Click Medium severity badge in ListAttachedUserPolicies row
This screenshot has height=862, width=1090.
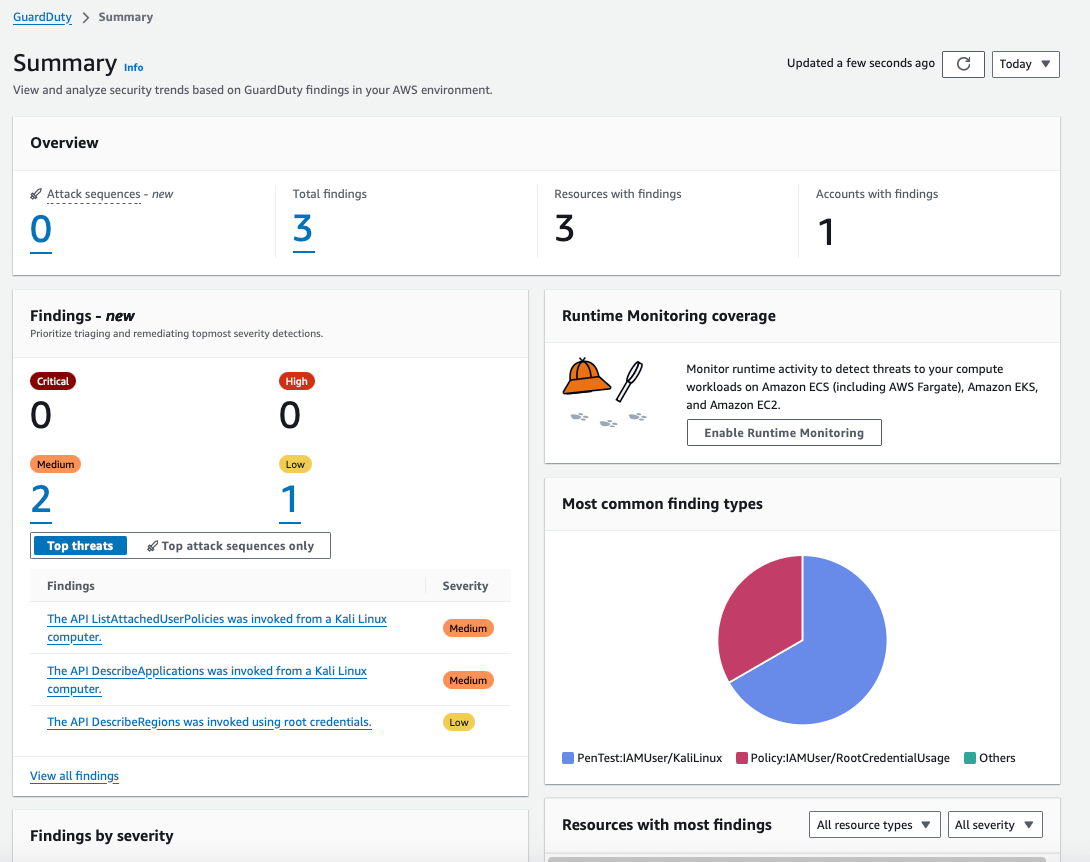(468, 628)
